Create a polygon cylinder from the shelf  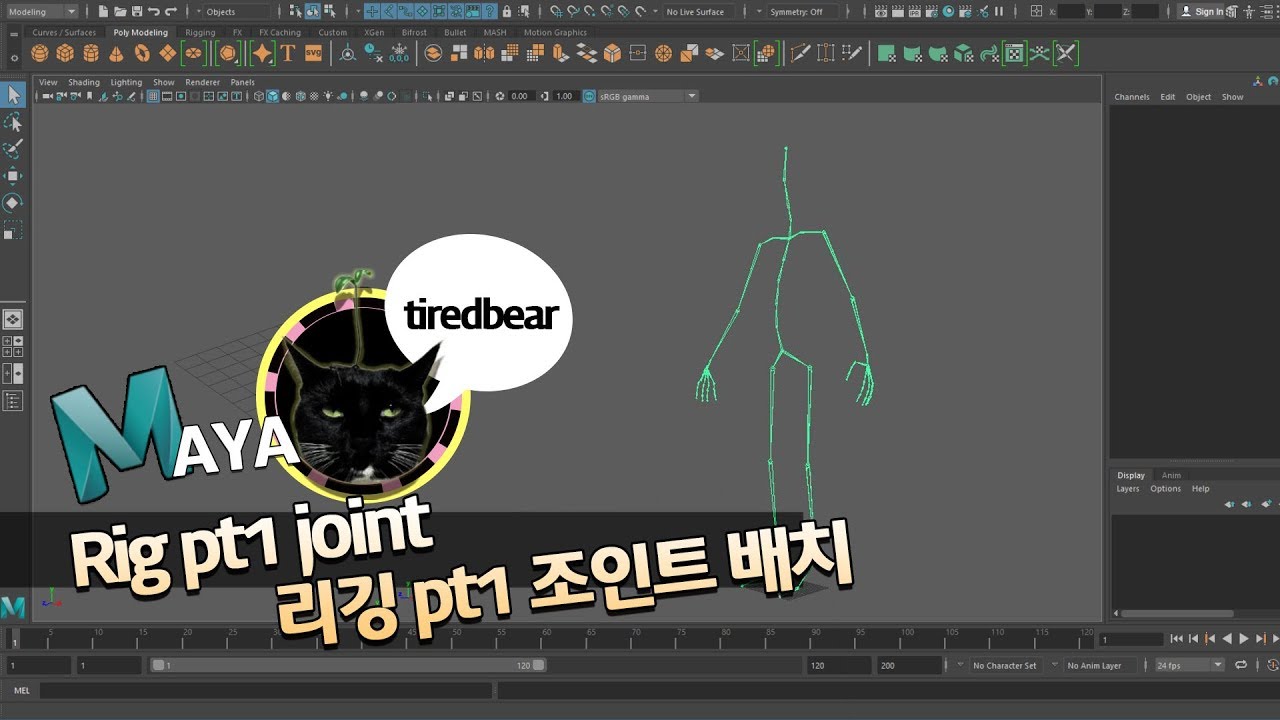click(x=91, y=53)
